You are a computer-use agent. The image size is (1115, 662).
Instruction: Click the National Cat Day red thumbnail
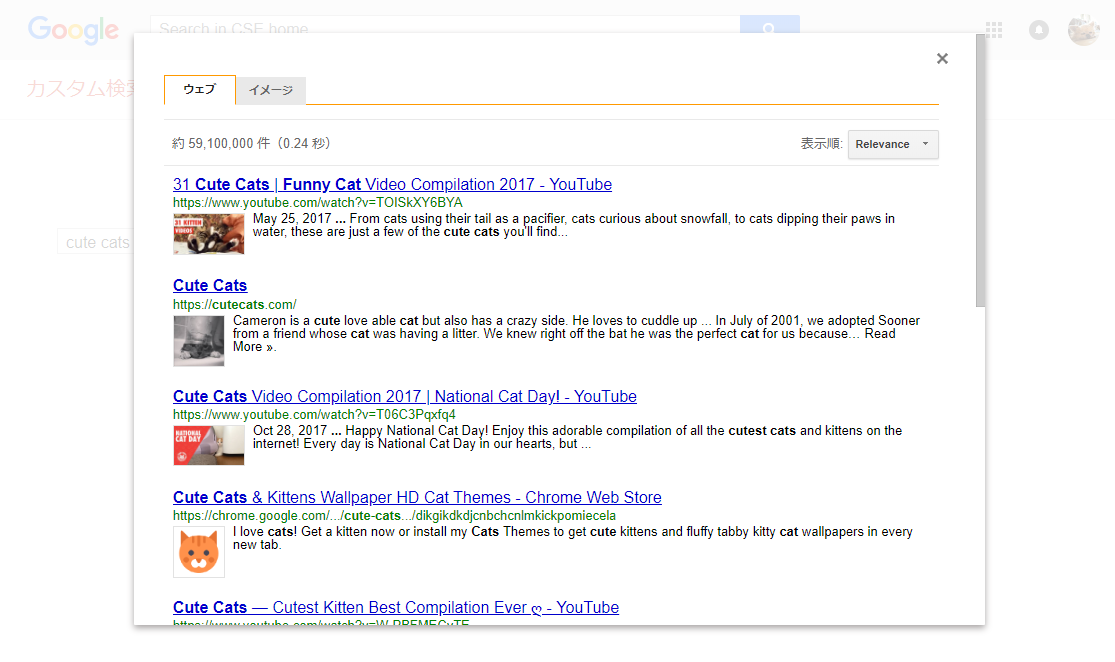coord(208,445)
